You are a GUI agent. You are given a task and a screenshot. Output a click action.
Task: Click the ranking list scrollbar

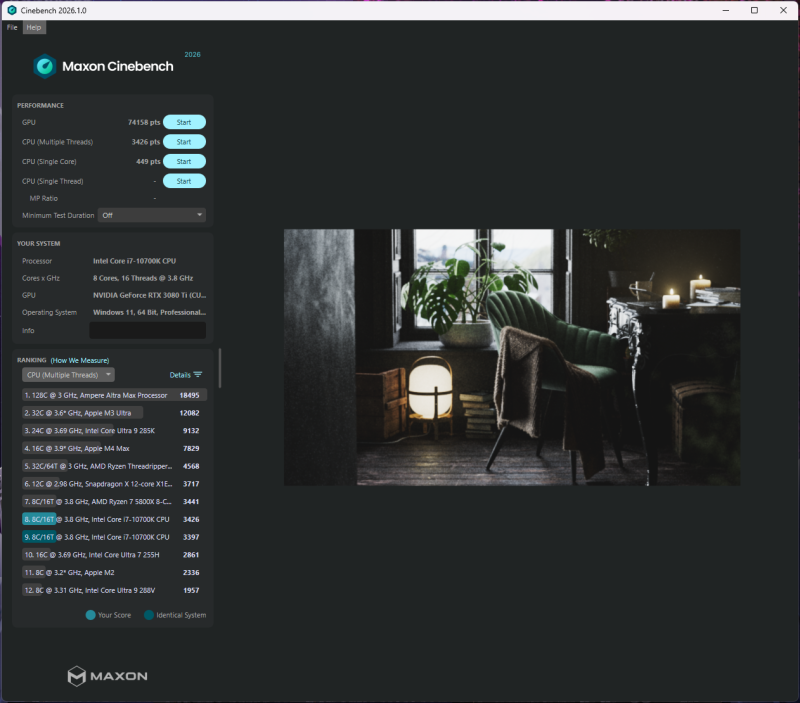[220, 368]
